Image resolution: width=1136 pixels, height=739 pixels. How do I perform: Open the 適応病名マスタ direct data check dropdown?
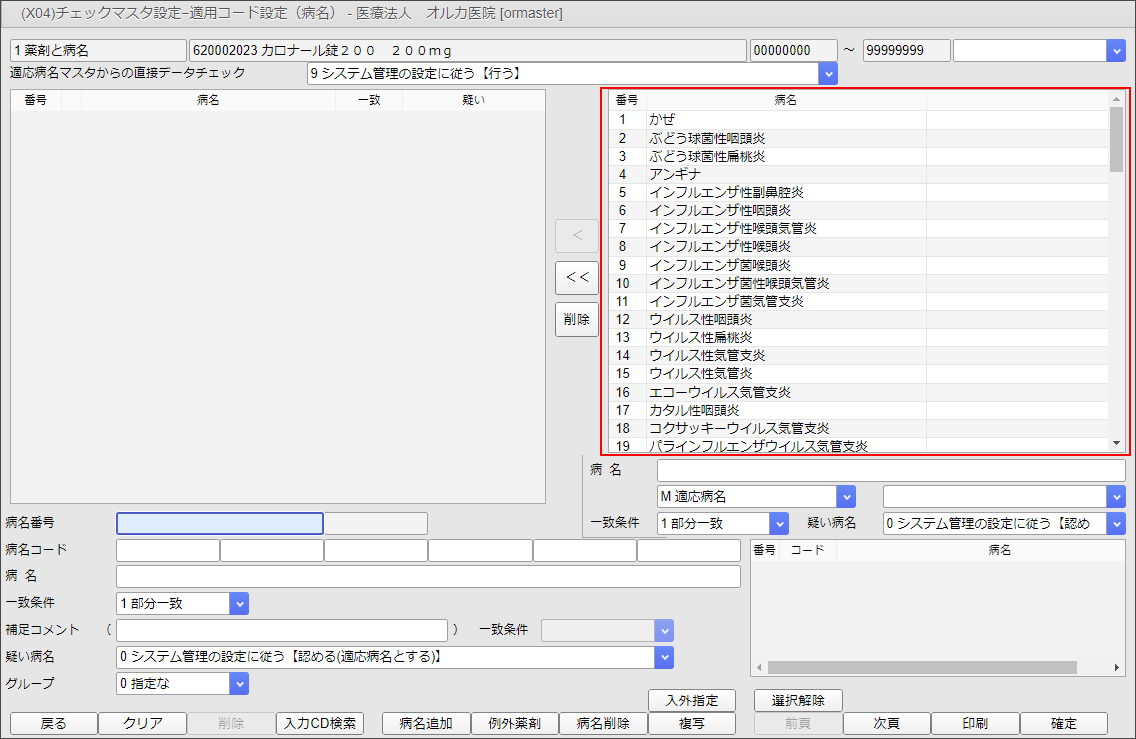(827, 73)
